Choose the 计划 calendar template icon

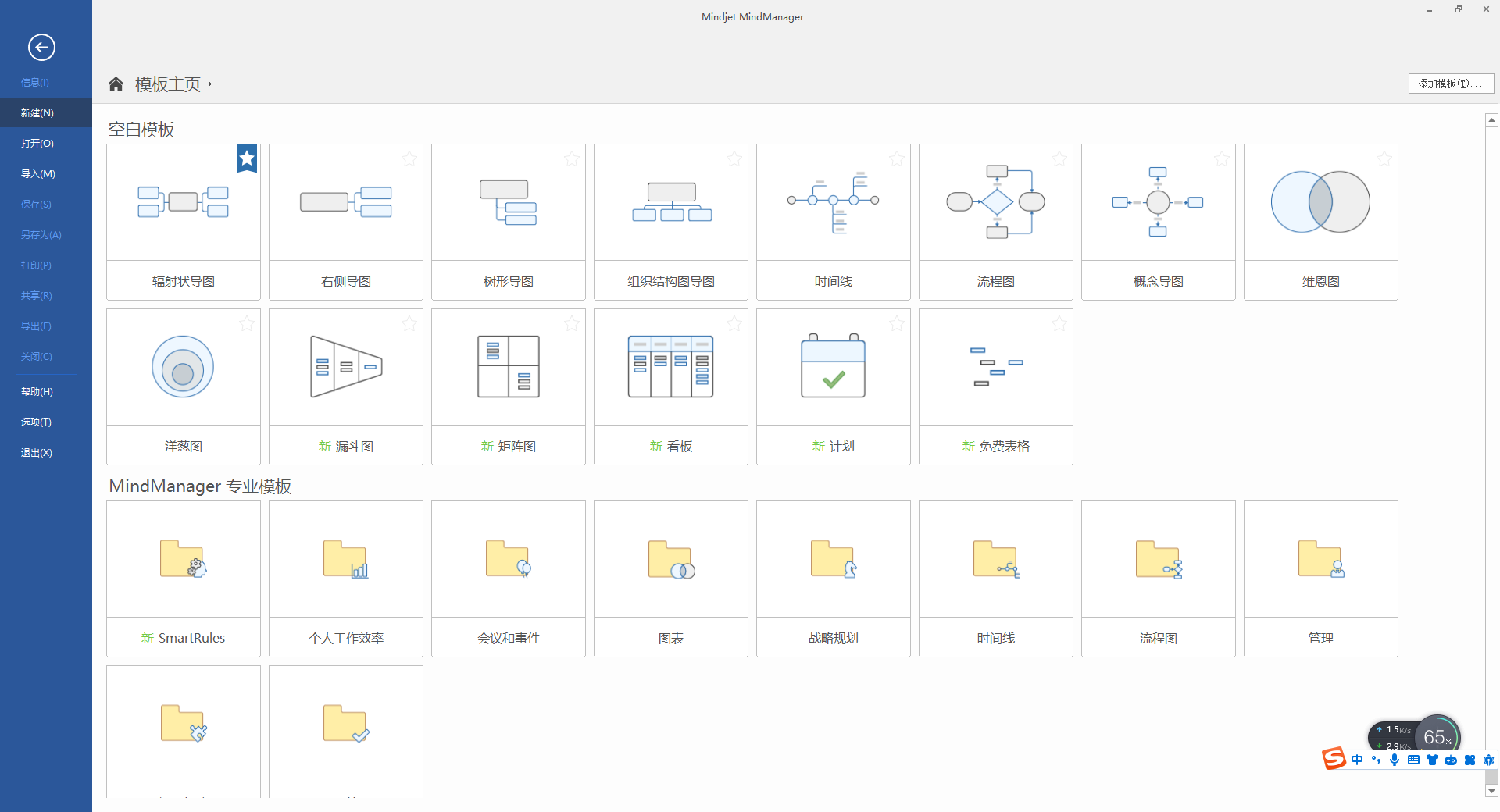pos(834,365)
